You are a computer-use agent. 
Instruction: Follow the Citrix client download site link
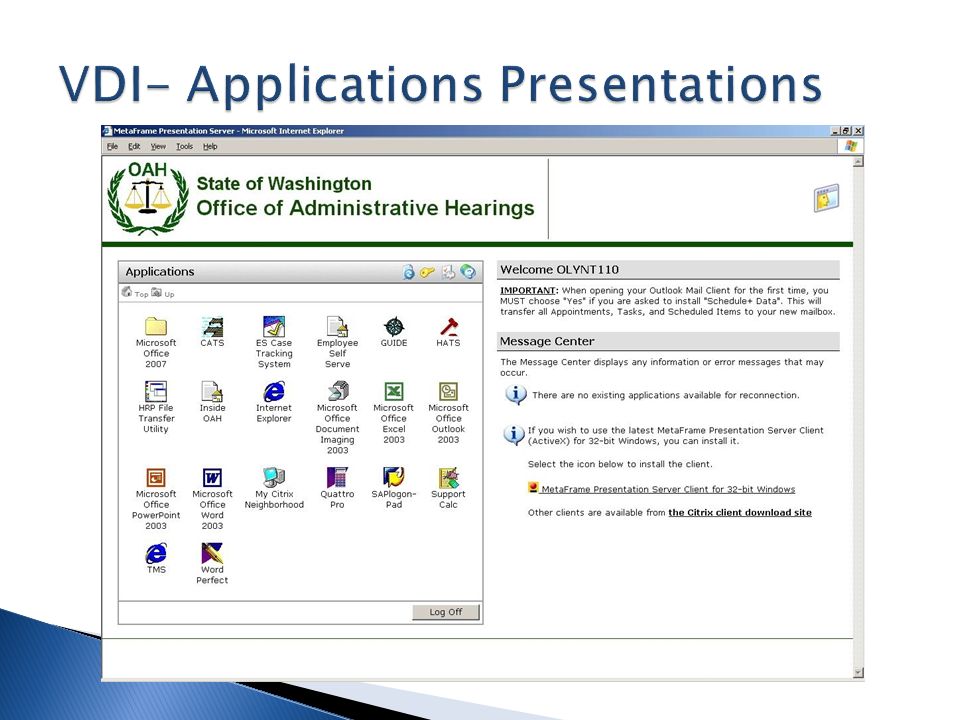click(x=740, y=512)
